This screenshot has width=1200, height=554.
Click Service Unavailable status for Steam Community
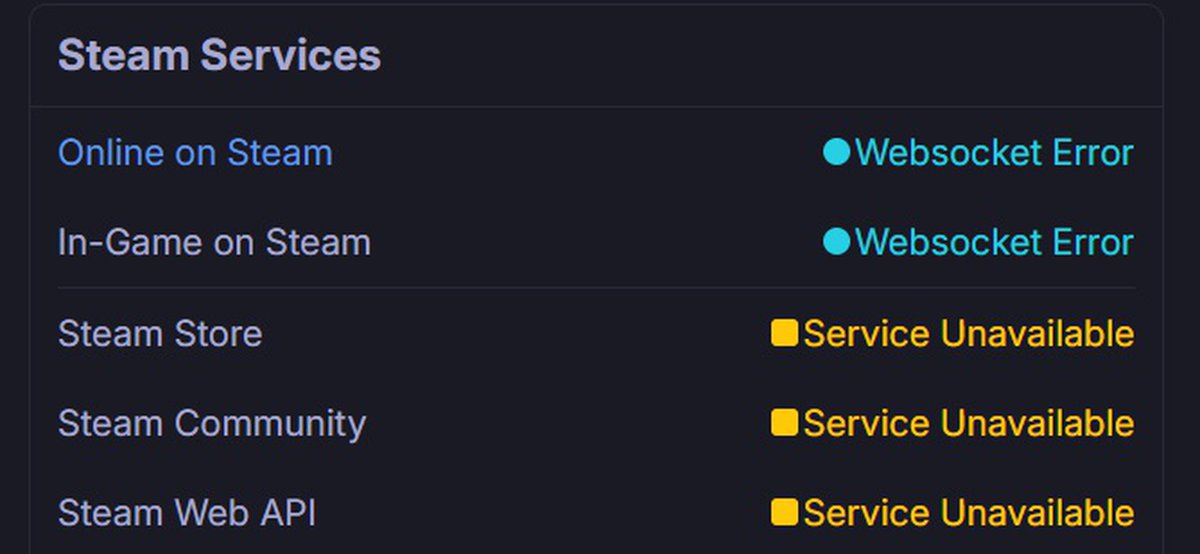click(968, 423)
